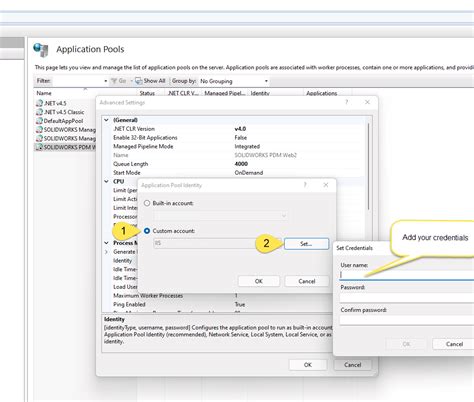
Task: Select the Identity property row
Action: [x=123, y=261]
